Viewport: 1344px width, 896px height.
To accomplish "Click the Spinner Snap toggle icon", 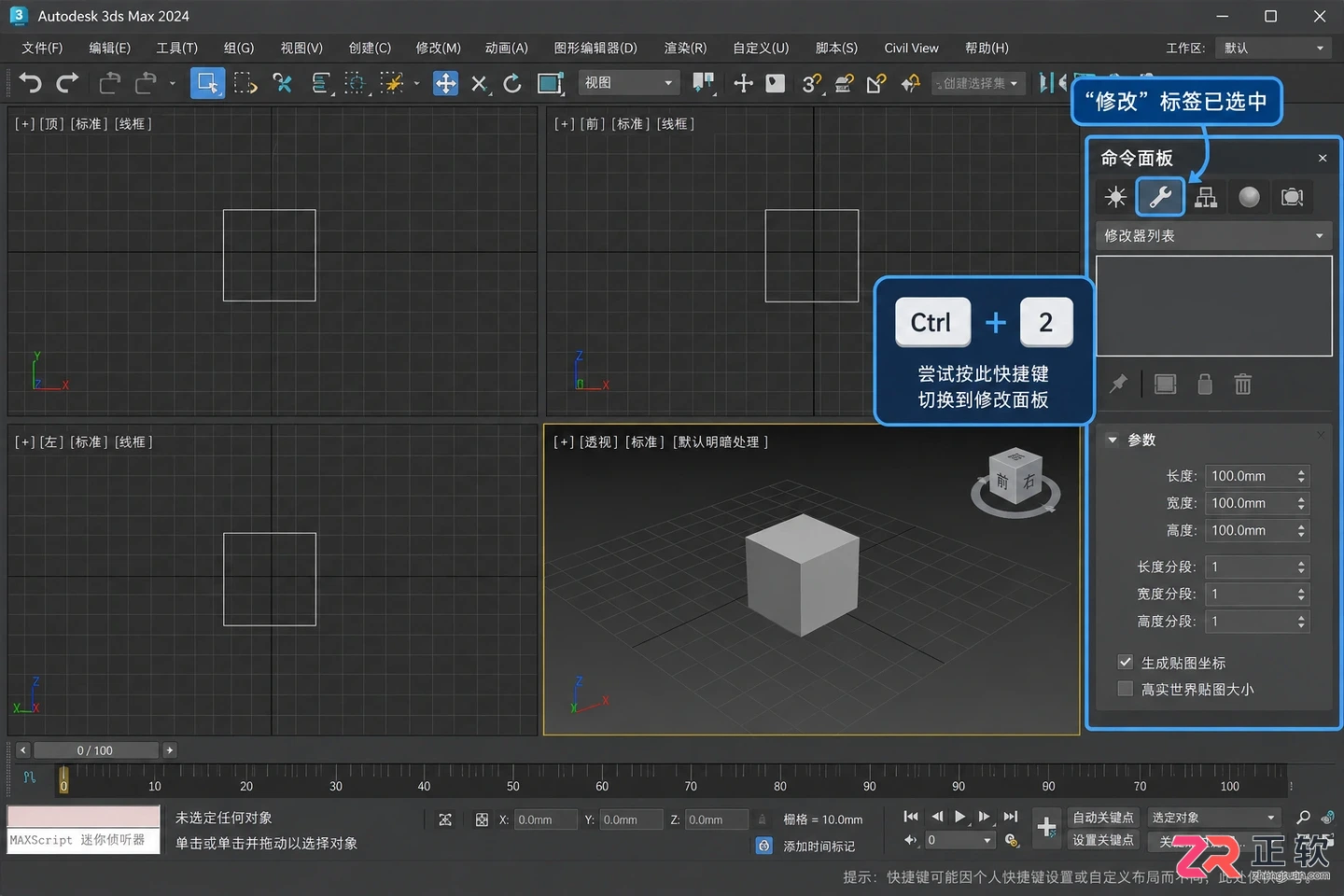I will [x=910, y=84].
